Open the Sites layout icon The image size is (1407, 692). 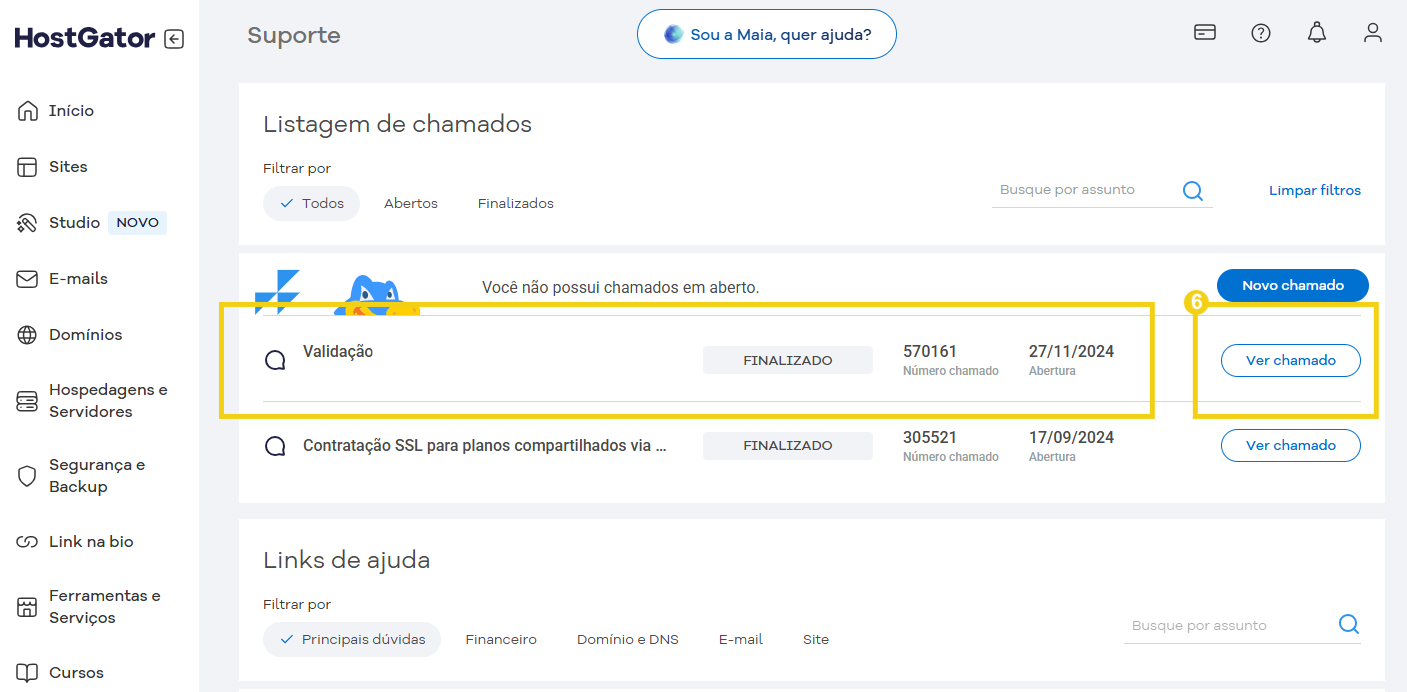(x=27, y=167)
